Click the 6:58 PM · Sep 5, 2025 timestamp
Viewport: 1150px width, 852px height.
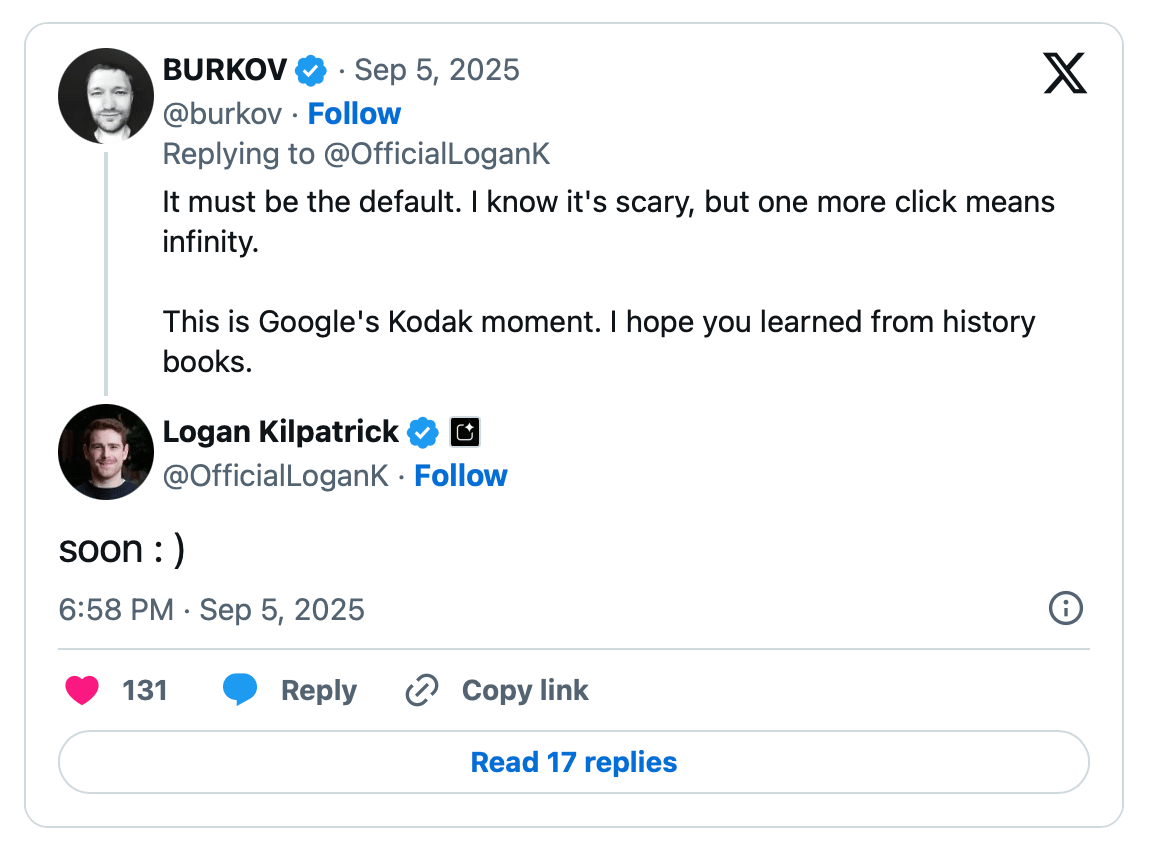(x=212, y=610)
